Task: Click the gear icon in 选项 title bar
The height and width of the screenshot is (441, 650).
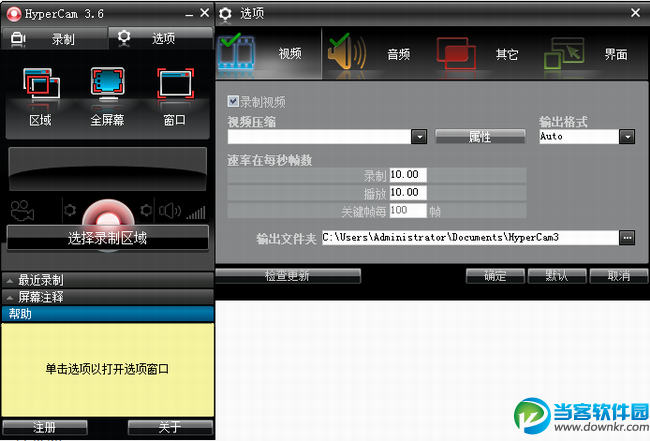Action: [225, 14]
